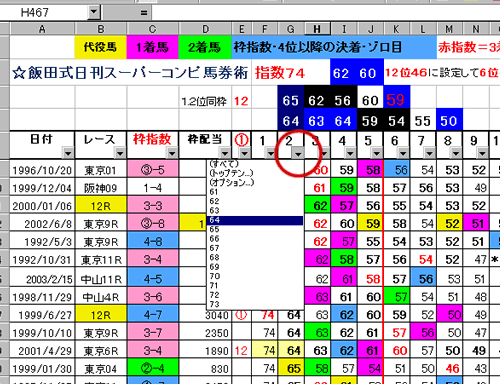
Task: Open the 日付 column filter dropdown
Action: tap(68, 153)
